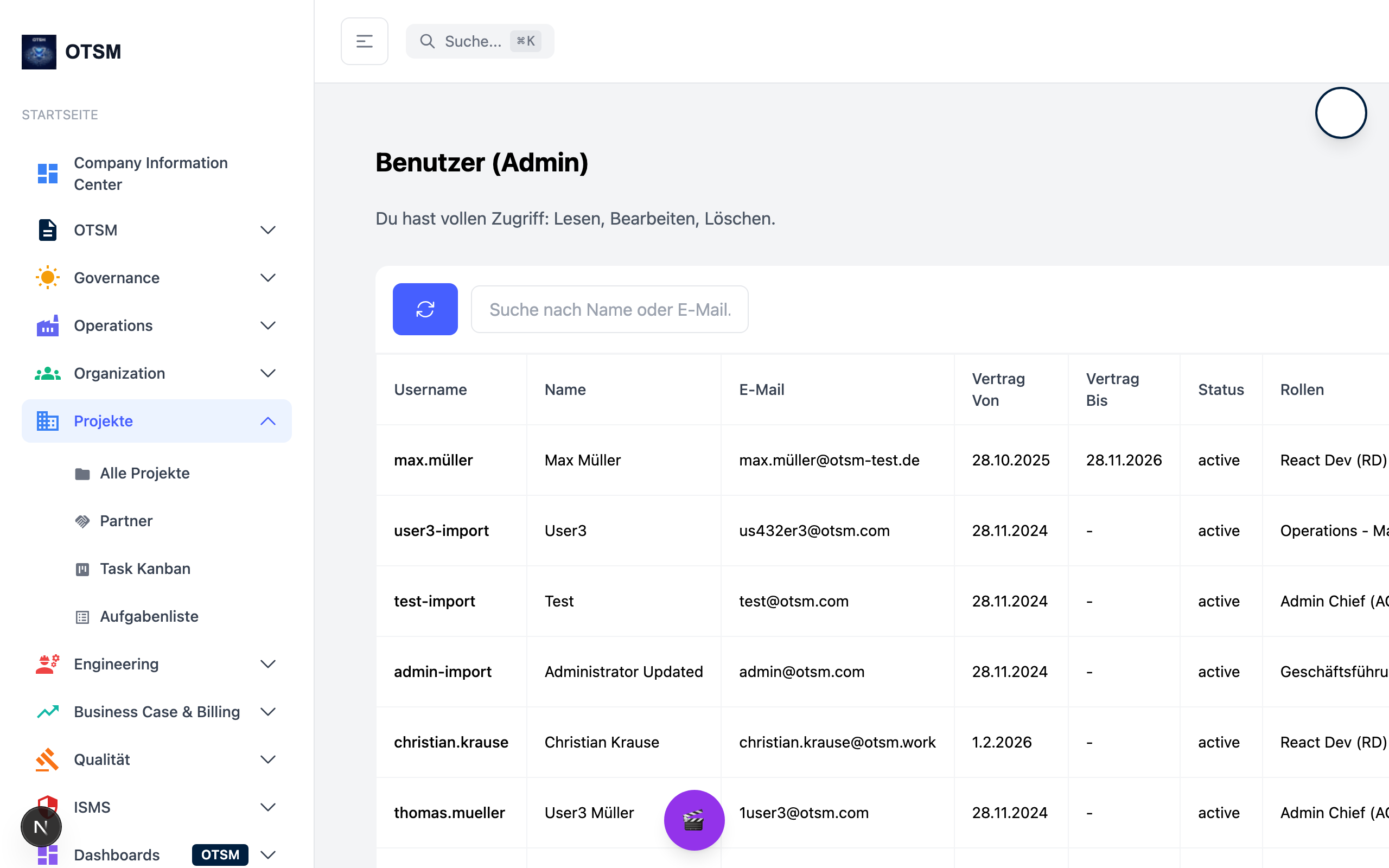Collapse the Projekte section chevron

(x=268, y=421)
